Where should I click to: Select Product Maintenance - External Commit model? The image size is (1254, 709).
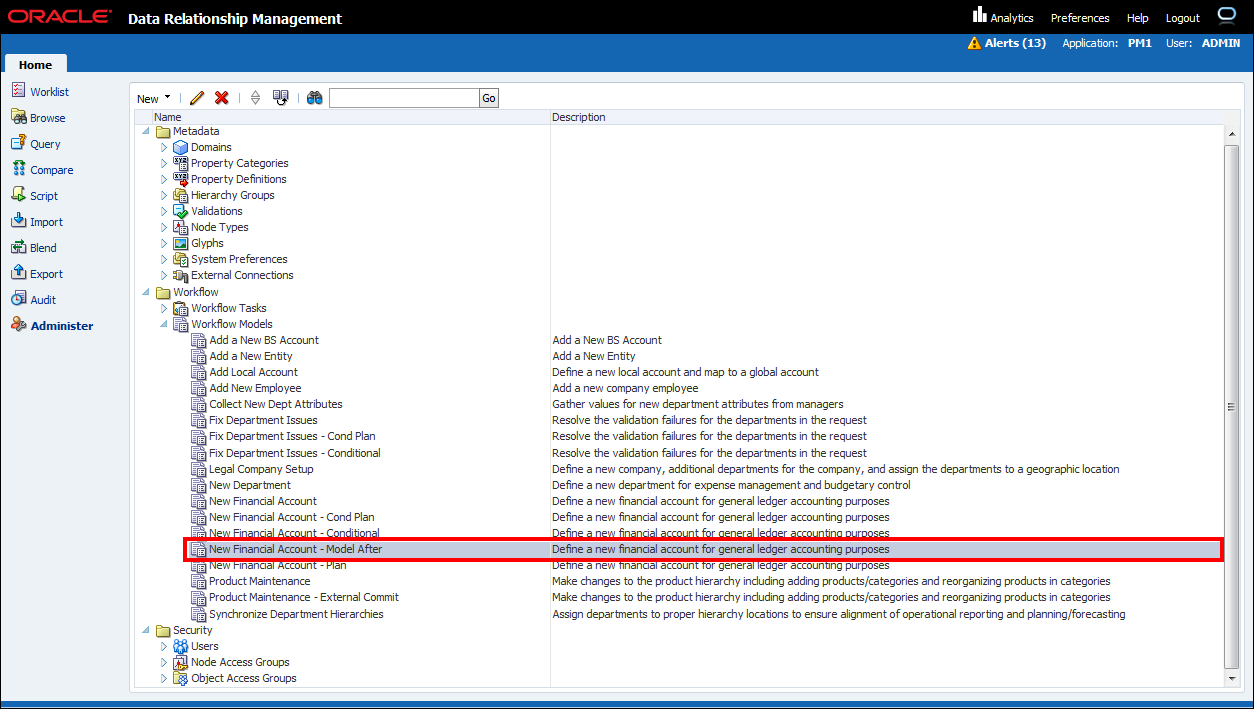pos(304,597)
